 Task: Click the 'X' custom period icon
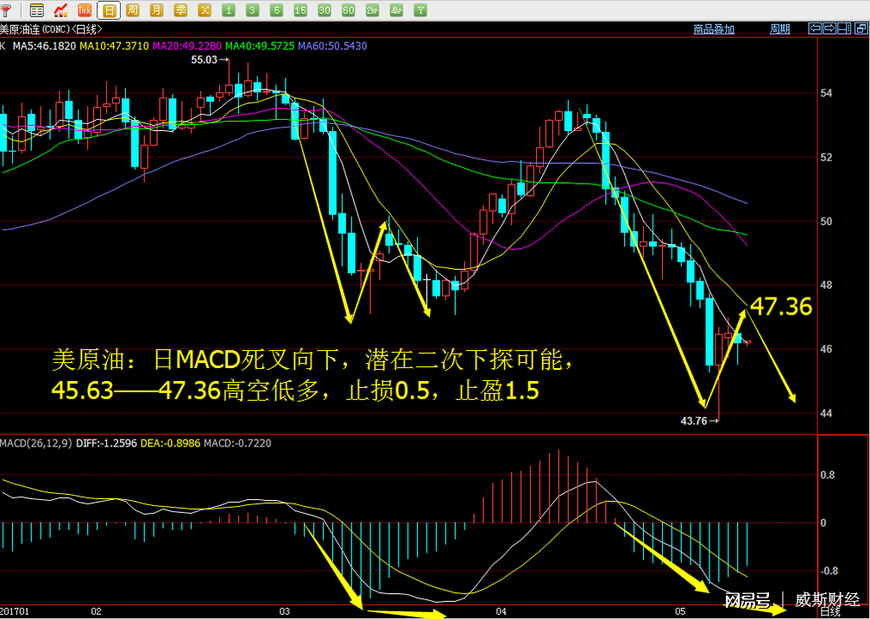(203, 9)
